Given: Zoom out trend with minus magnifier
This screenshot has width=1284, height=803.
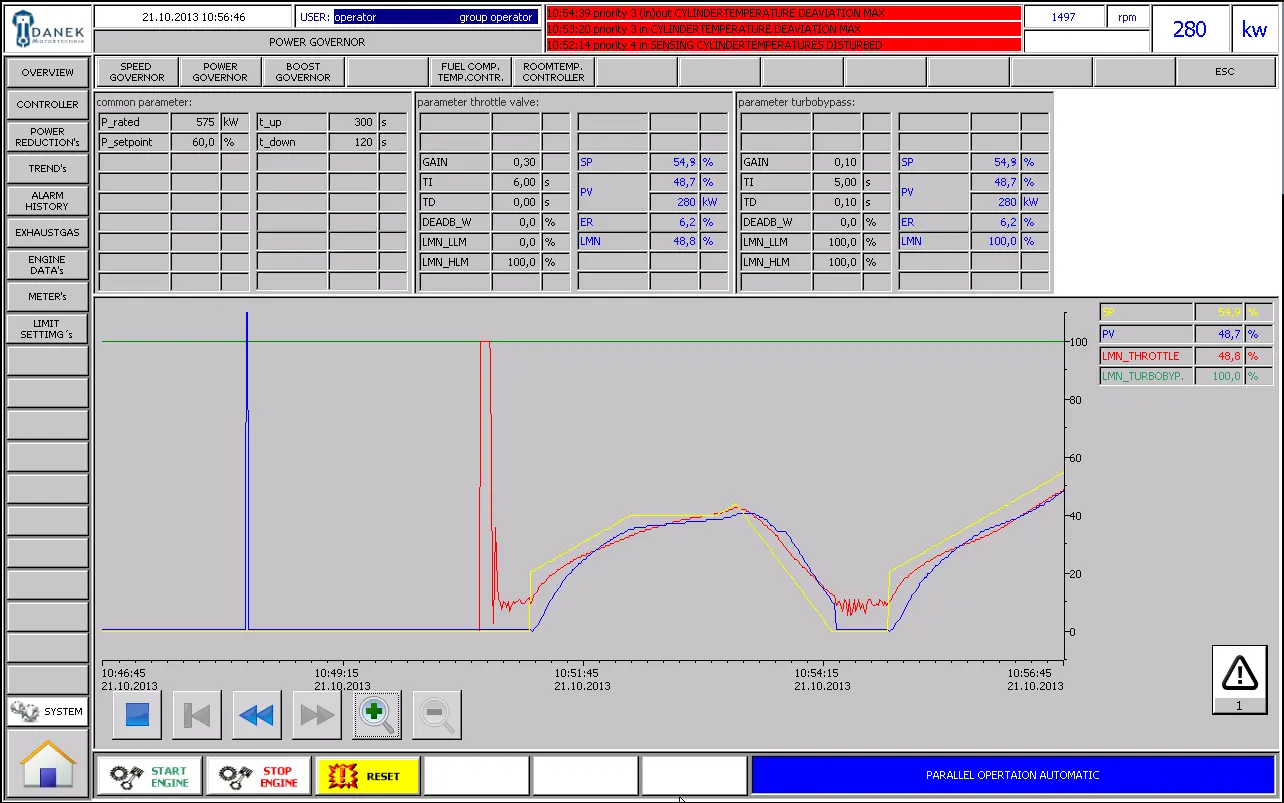Looking at the screenshot, I should tap(436, 715).
